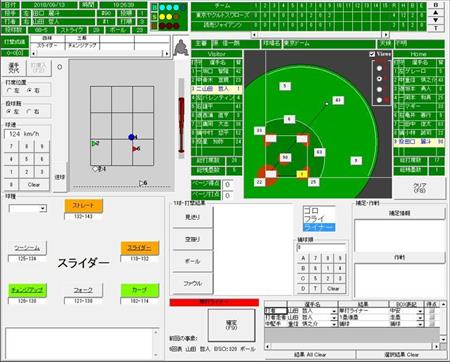Click fielder marker 25 near first base

click(313, 182)
